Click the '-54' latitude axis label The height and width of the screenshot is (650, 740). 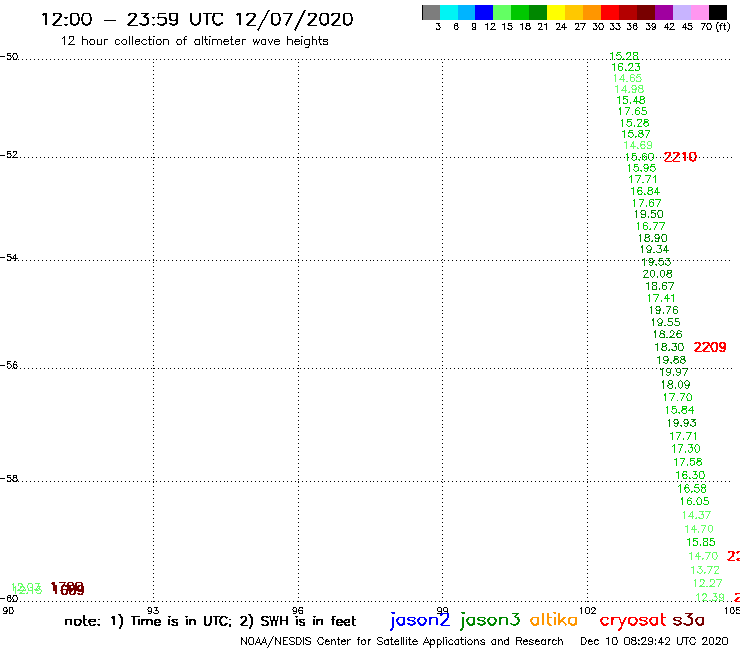point(9,258)
